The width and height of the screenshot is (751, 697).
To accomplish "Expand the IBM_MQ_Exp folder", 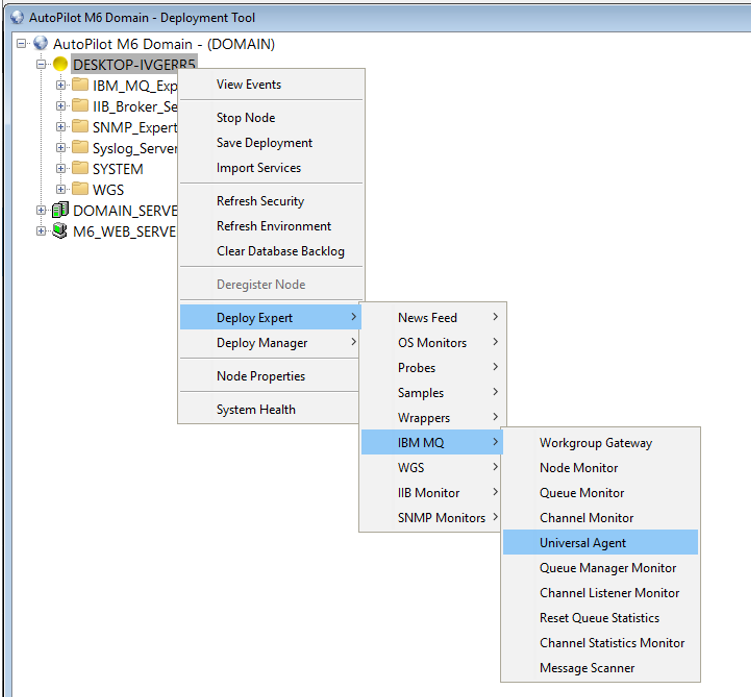I will point(60,85).
